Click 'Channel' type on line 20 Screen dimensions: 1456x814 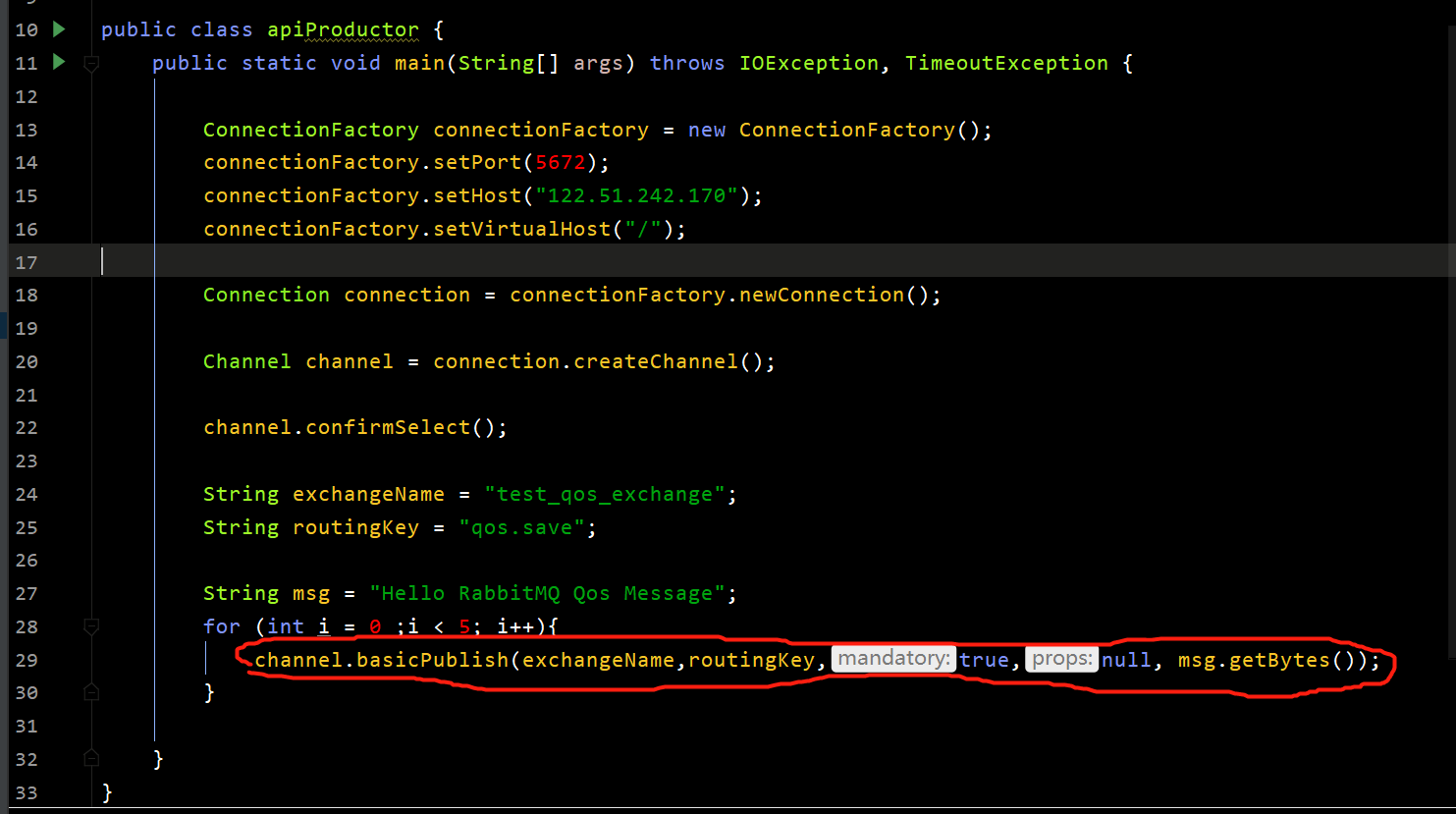[247, 361]
